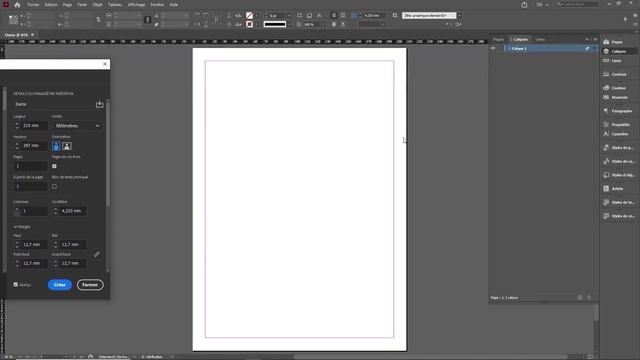The height and width of the screenshot is (360, 640).
Task: Delete layer trash icon at panel bottom
Action: click(589, 298)
